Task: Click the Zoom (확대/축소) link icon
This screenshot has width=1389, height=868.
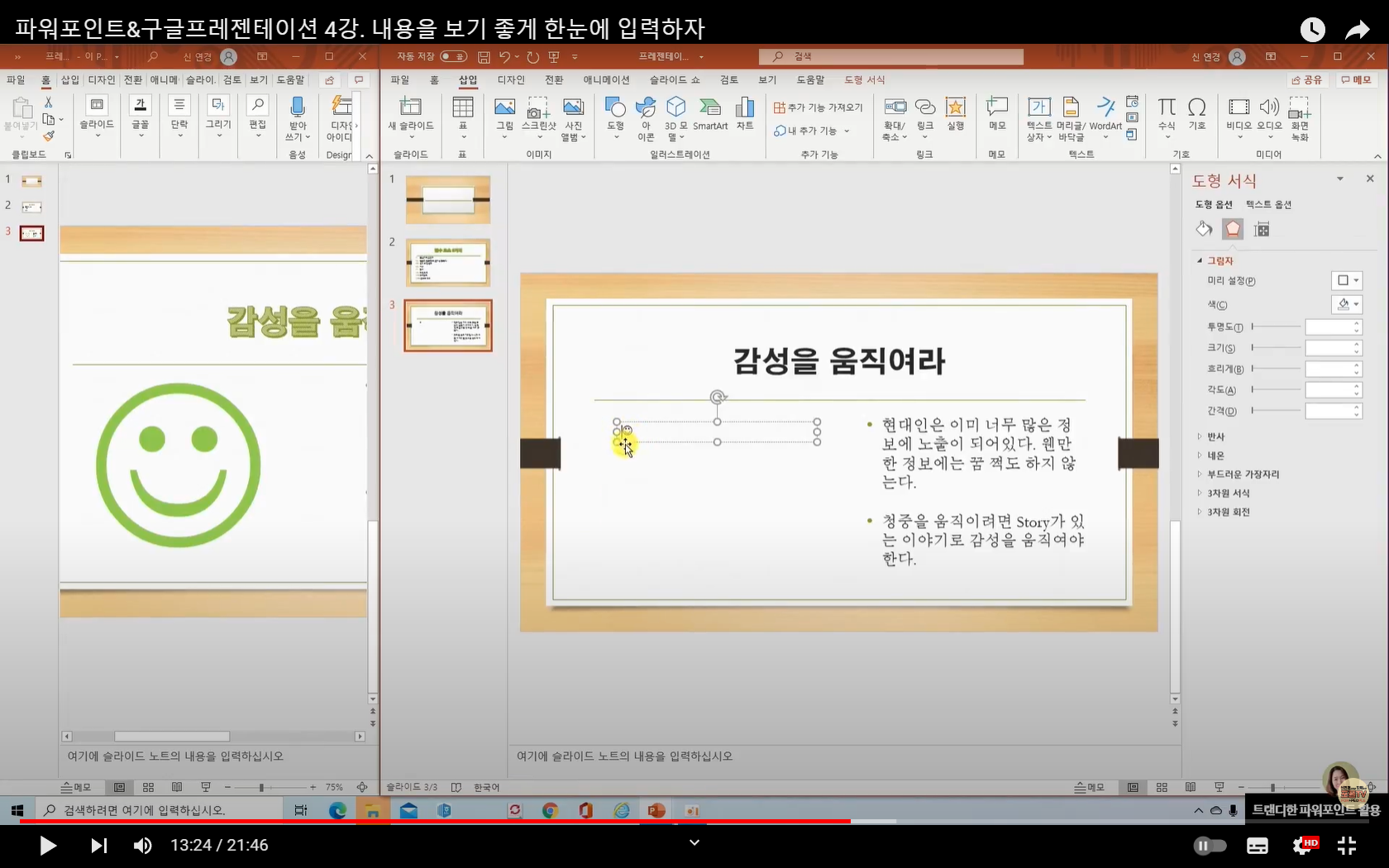Action: (x=895, y=117)
